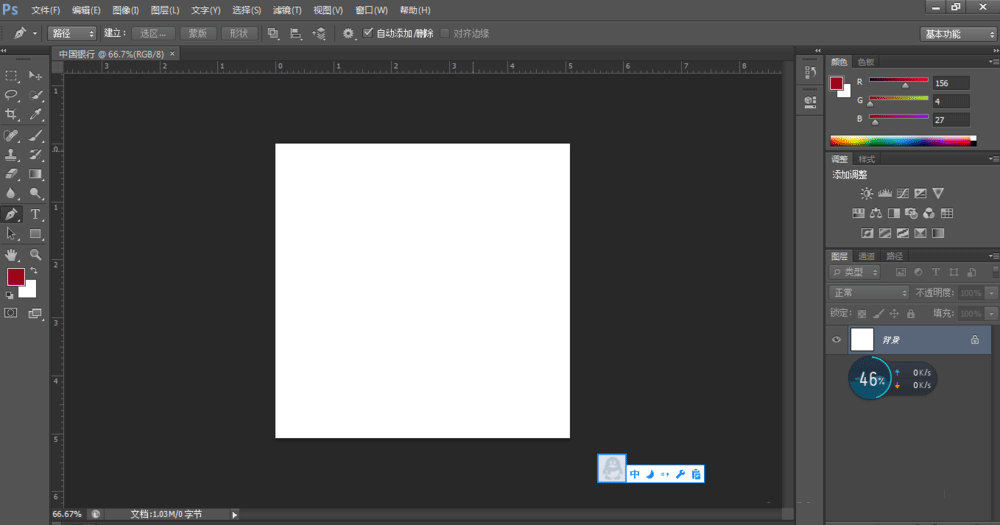This screenshot has width=1000, height=525.
Task: Select the Quick Selection tool
Action: pos(35,95)
